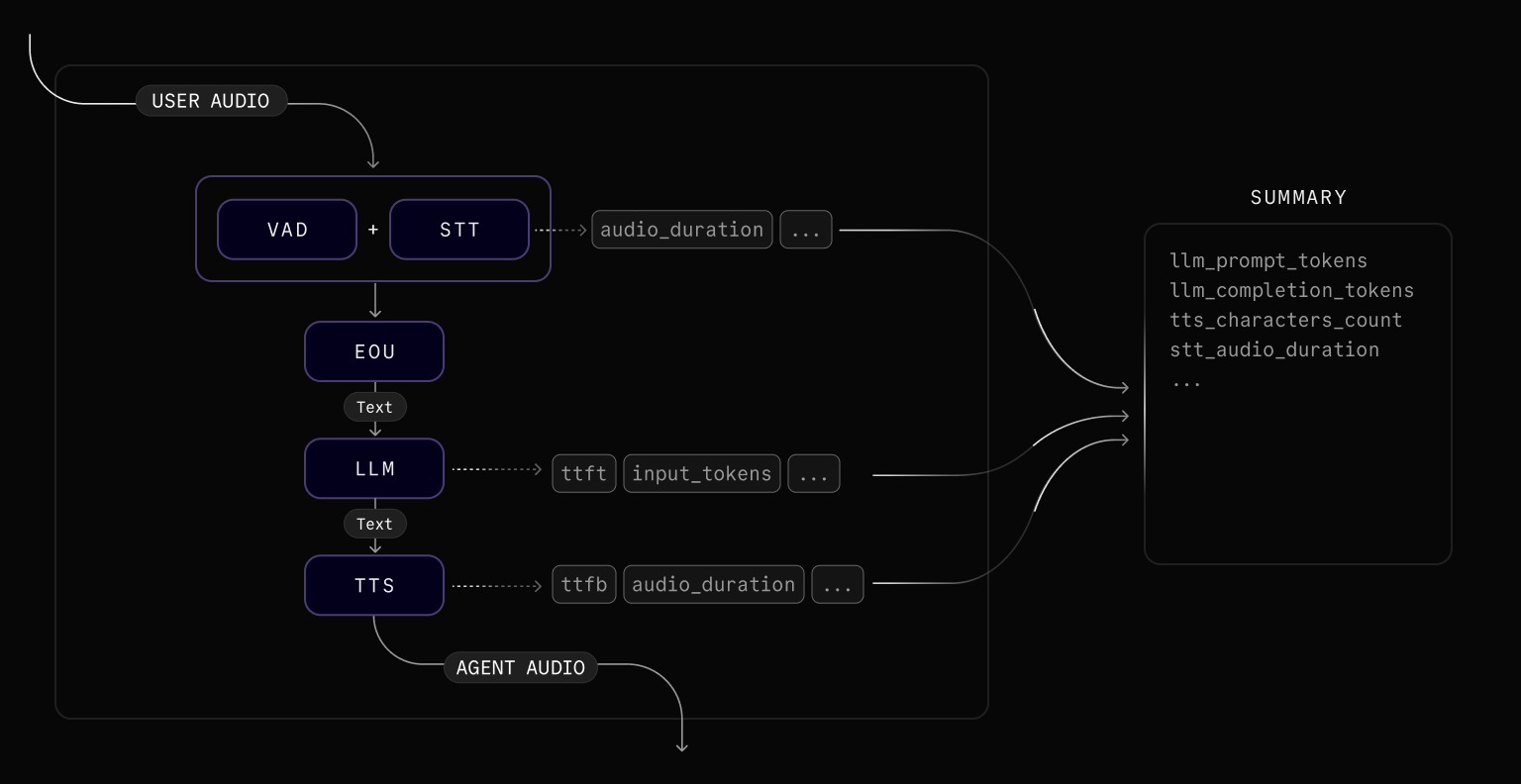Screen dimensions: 1521x784
Task: Toggle the ttfb metric chip
Action: [x=583, y=584]
